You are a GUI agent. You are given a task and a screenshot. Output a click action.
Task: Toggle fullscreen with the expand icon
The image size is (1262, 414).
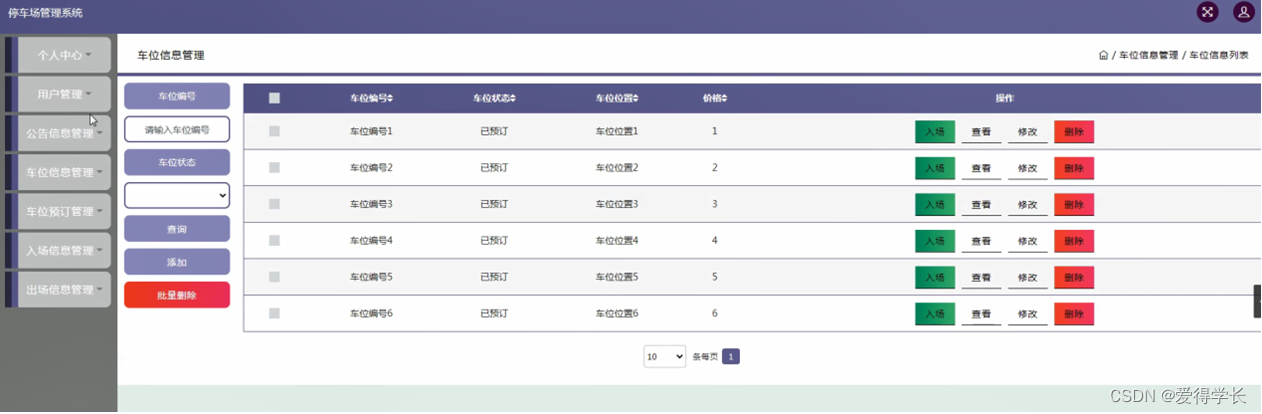point(1208,12)
